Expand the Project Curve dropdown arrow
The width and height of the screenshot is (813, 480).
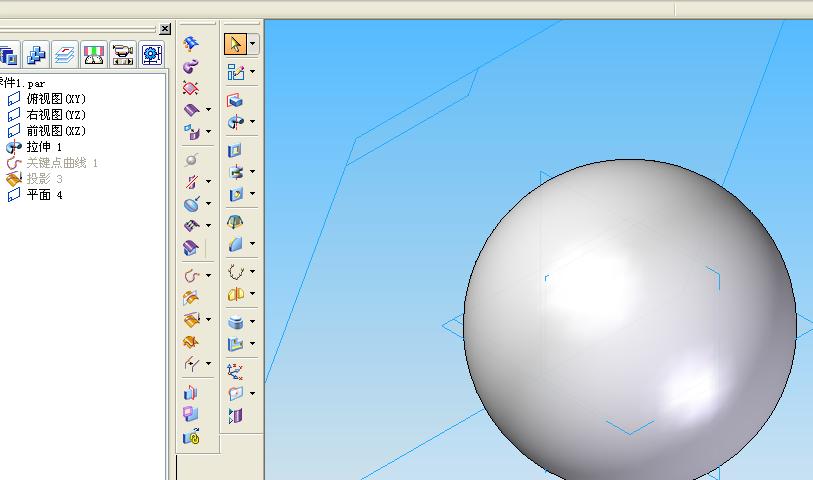208,319
